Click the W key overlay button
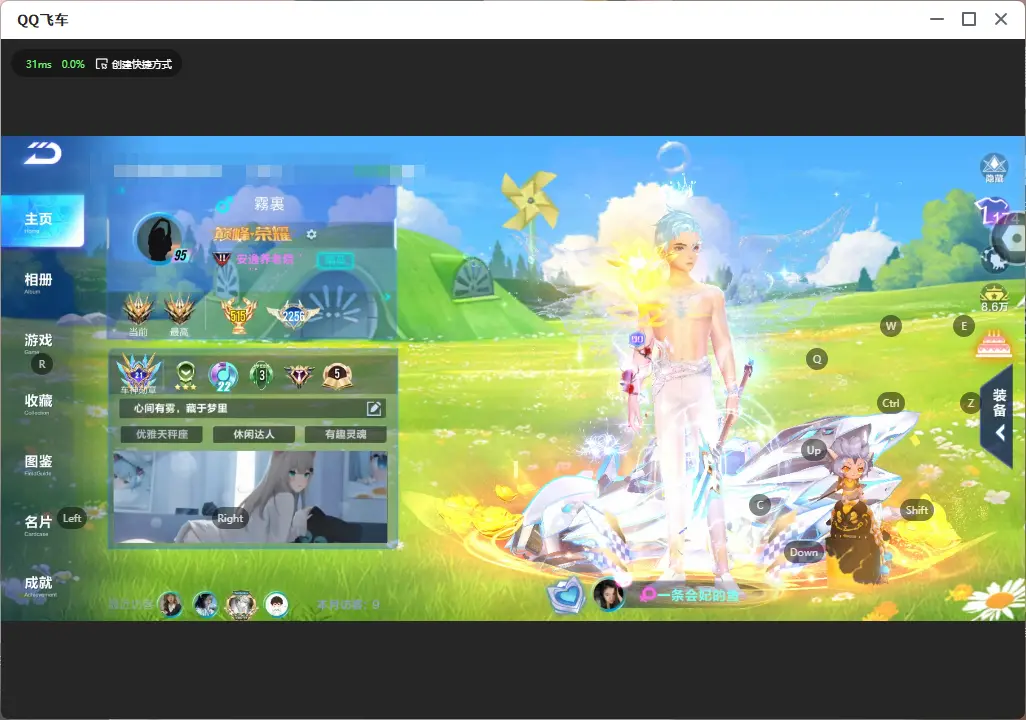This screenshot has height=720, width=1026. pyautogui.click(x=891, y=326)
